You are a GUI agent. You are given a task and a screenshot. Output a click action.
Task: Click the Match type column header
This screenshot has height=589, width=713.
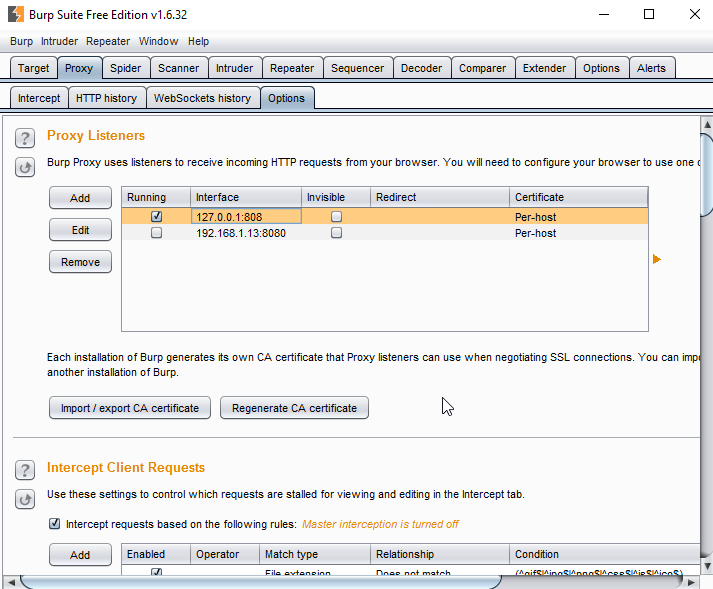315,554
